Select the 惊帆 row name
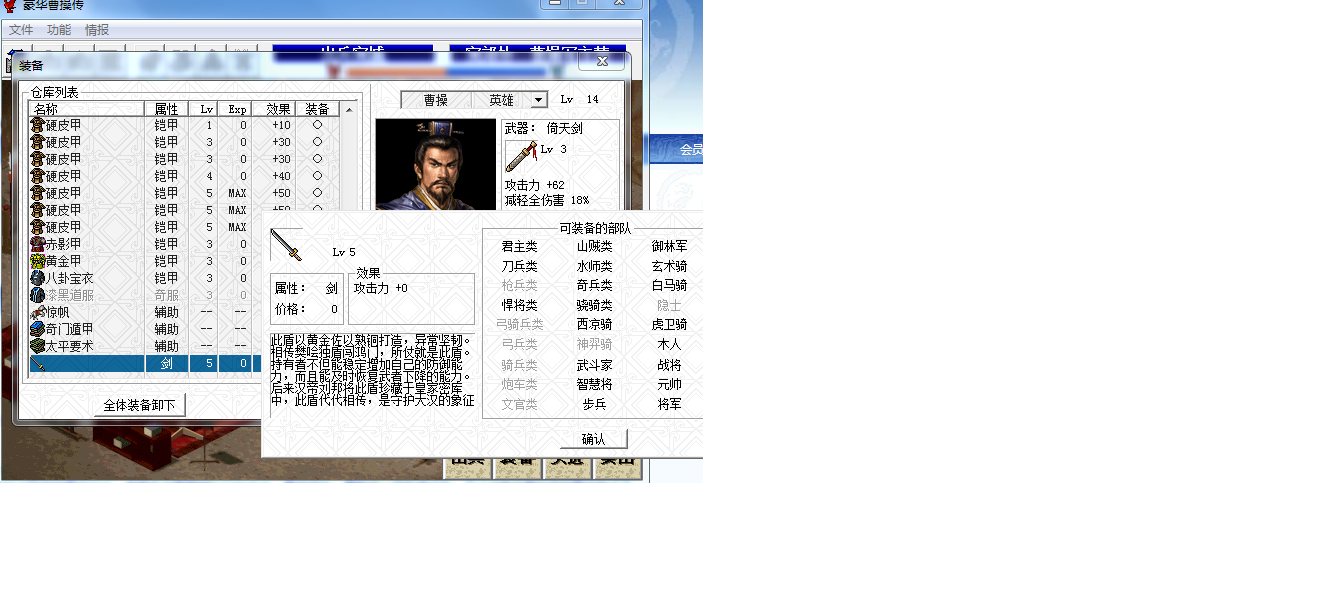This screenshot has height=605, width=1338. [58, 312]
